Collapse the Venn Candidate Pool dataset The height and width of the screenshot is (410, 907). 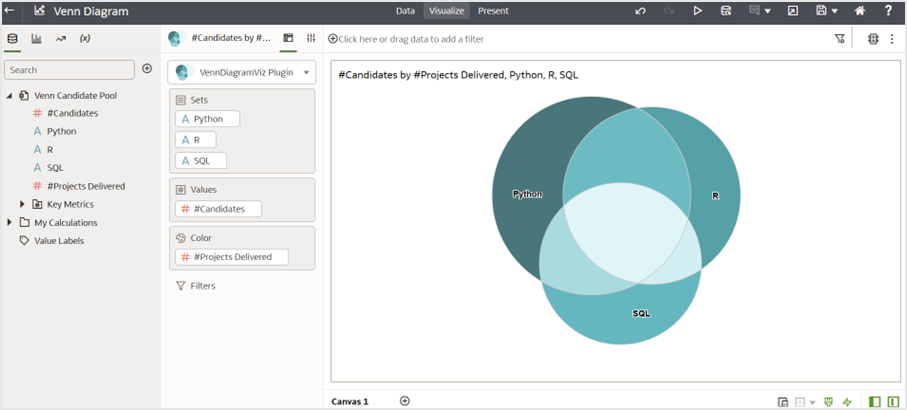pos(9,95)
